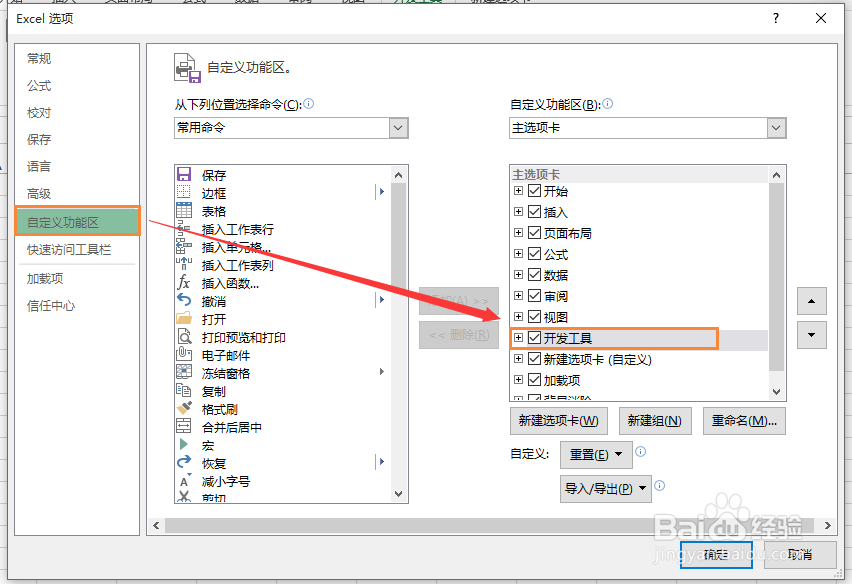The height and width of the screenshot is (584, 852).
Task: Select the 加载项 category in the left sidebar
Action: click(x=45, y=279)
